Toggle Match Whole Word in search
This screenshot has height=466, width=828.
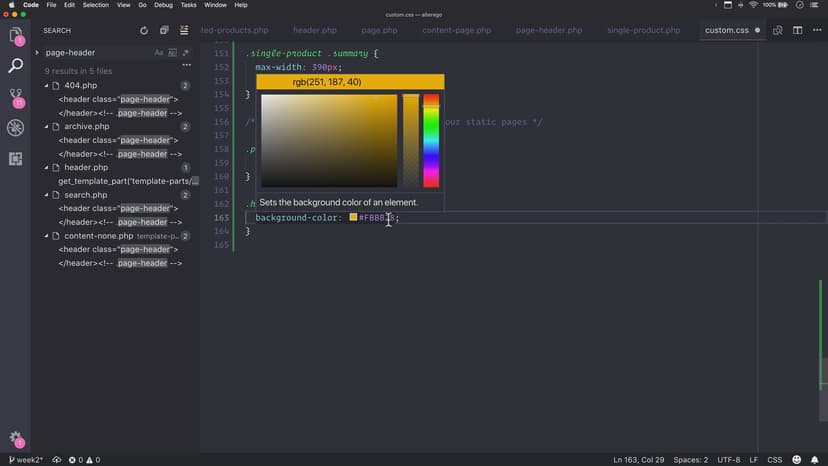pos(173,52)
